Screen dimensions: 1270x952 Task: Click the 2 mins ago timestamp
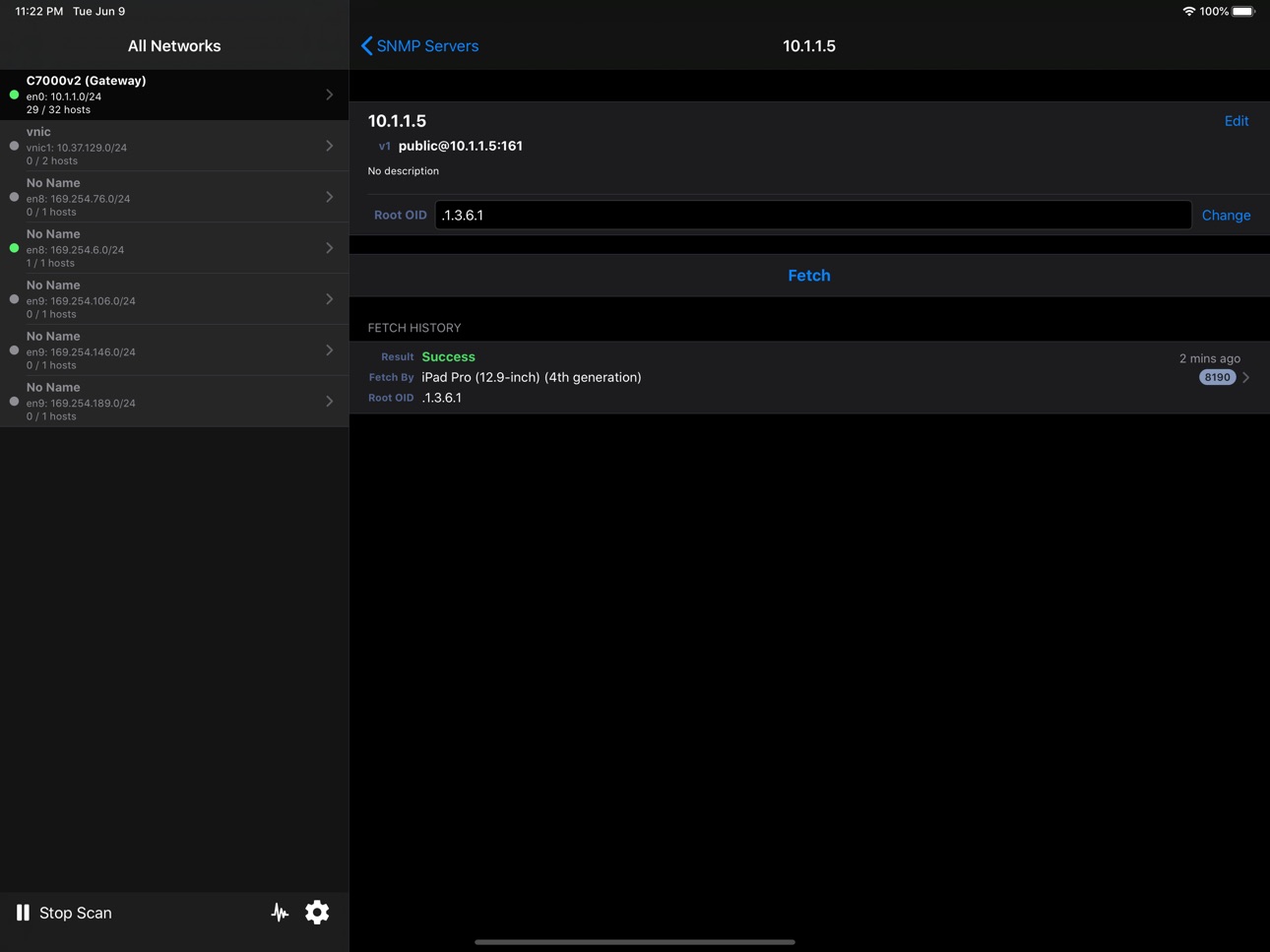(1210, 358)
